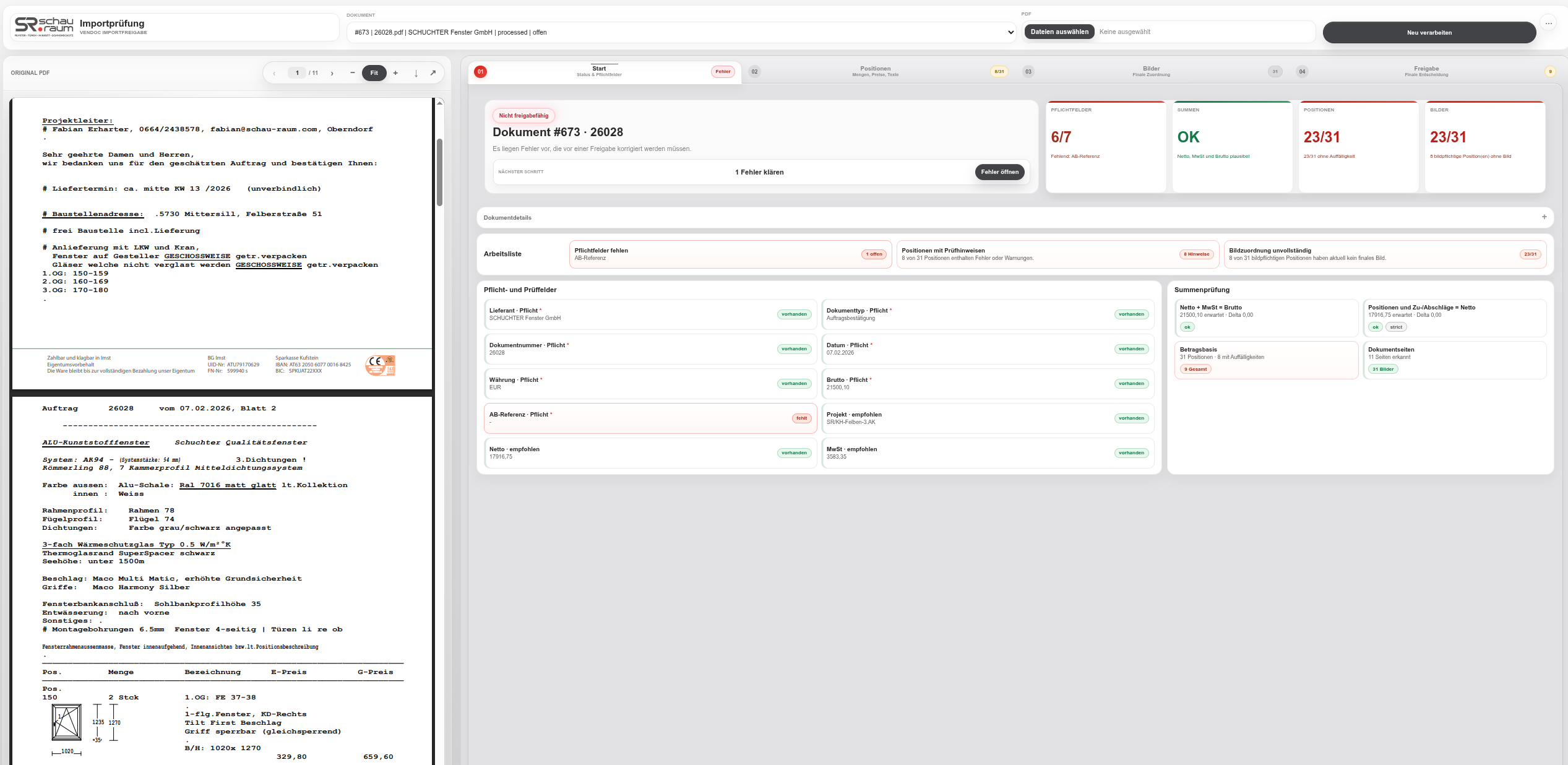Download the PDF with arrow icon
The width and height of the screenshot is (1568, 765).
(416, 73)
